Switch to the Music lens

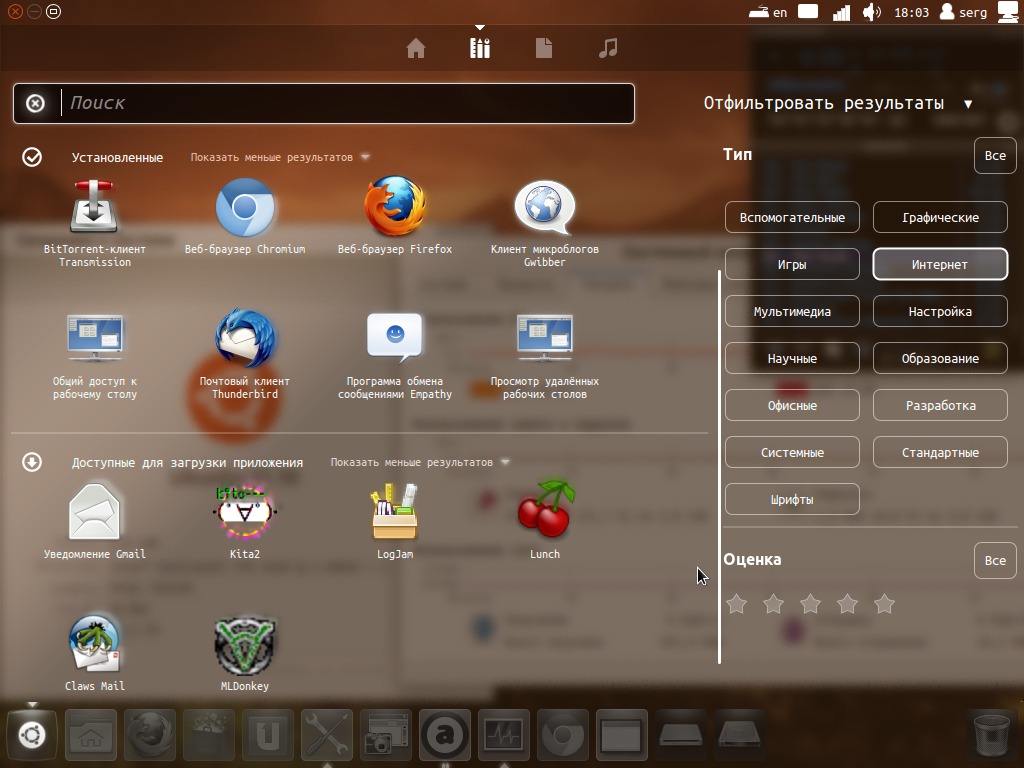coord(608,48)
